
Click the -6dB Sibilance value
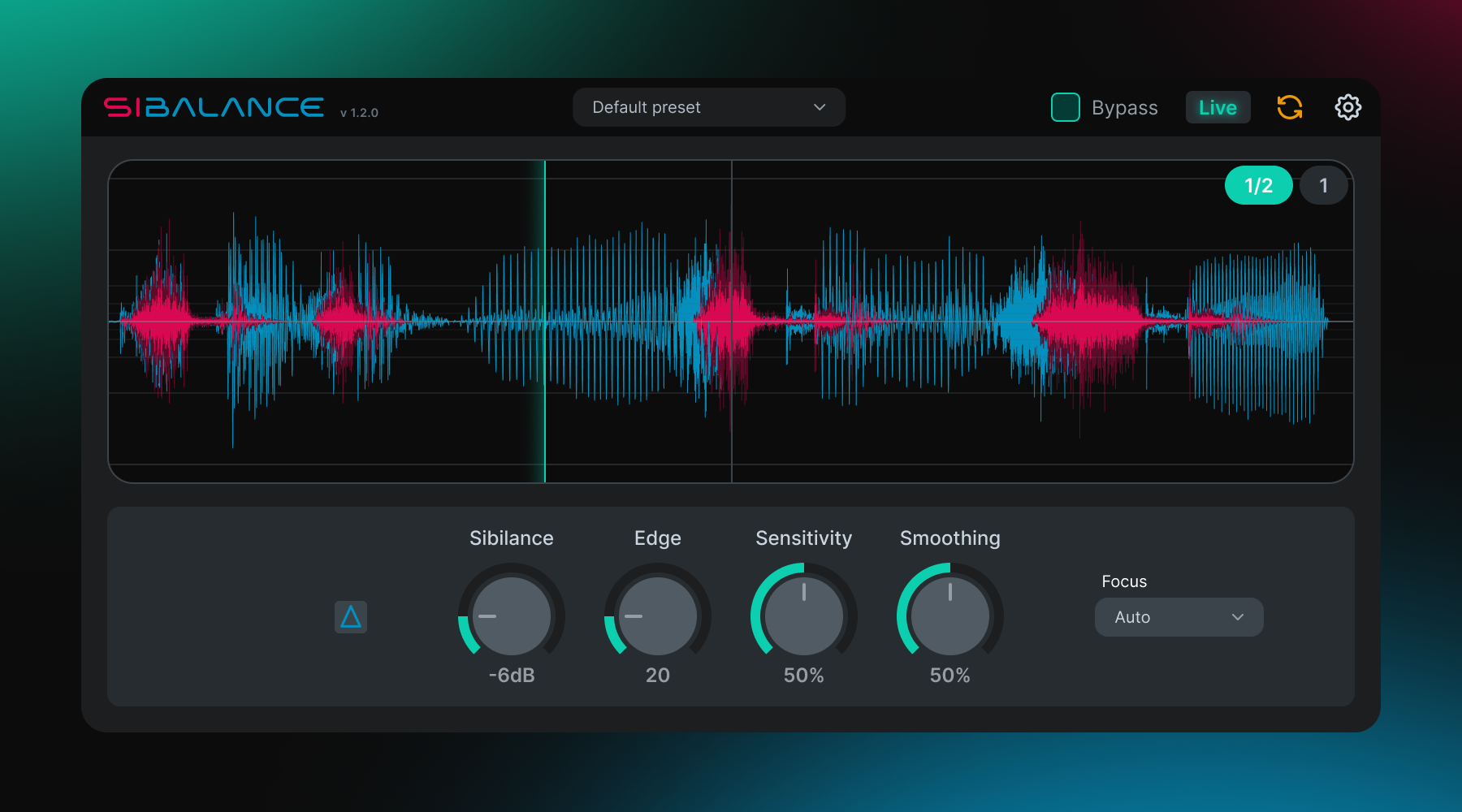[x=512, y=676]
